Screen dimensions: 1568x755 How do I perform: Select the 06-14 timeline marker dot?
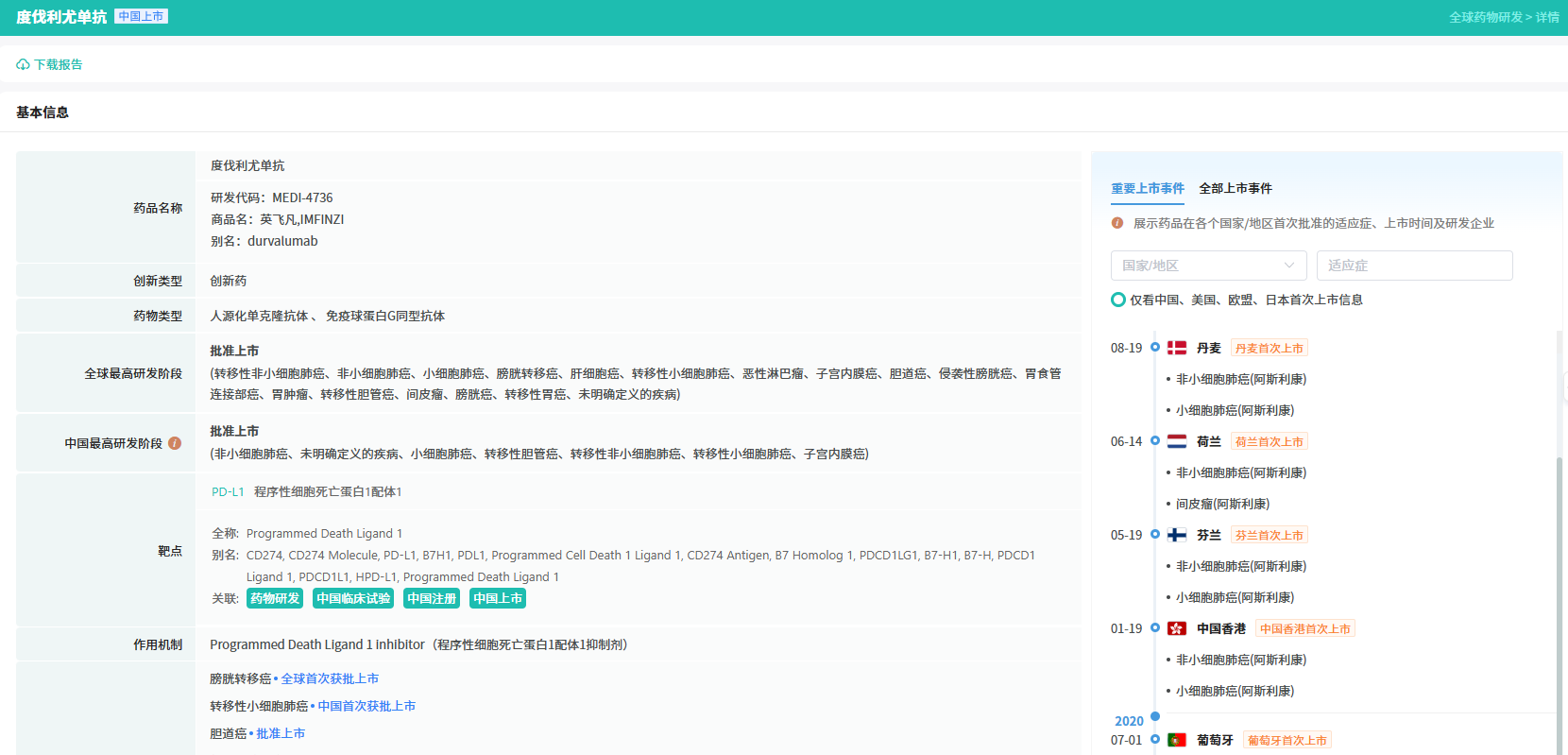1154,440
